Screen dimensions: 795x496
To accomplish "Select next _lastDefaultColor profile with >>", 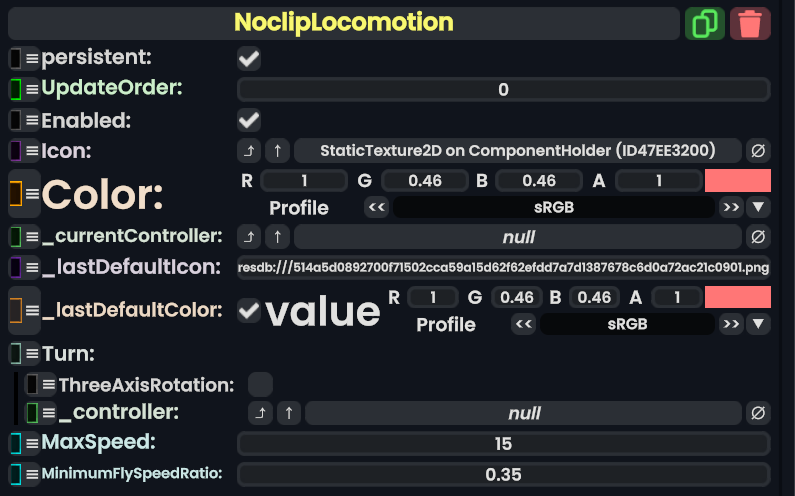I will click(x=731, y=324).
